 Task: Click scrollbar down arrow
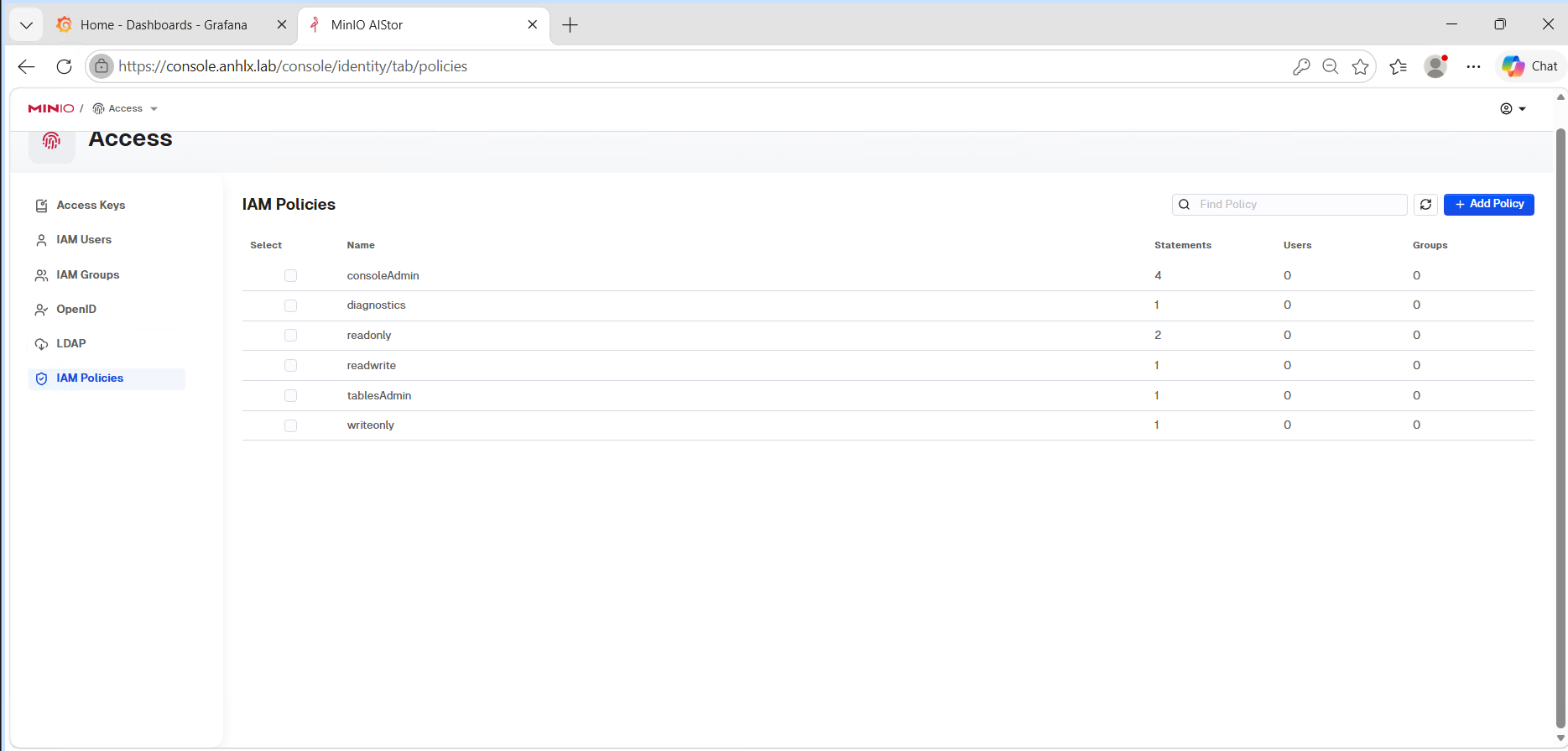click(1560, 738)
